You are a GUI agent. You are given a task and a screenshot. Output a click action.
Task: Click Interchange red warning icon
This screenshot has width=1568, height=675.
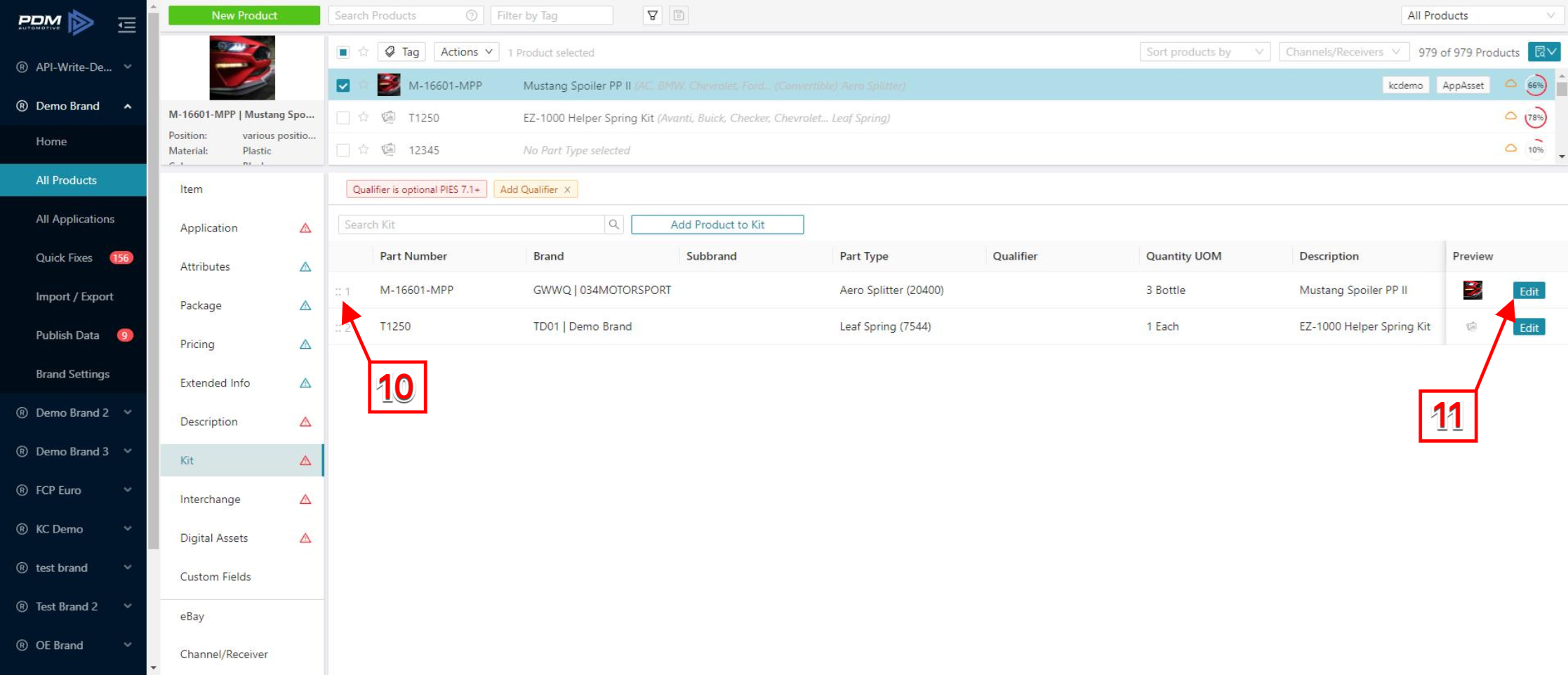pyautogui.click(x=305, y=500)
